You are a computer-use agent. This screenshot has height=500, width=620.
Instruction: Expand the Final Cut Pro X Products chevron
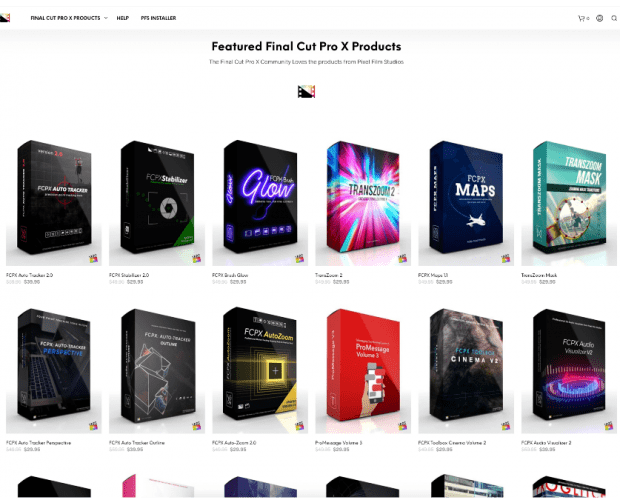[106, 18]
